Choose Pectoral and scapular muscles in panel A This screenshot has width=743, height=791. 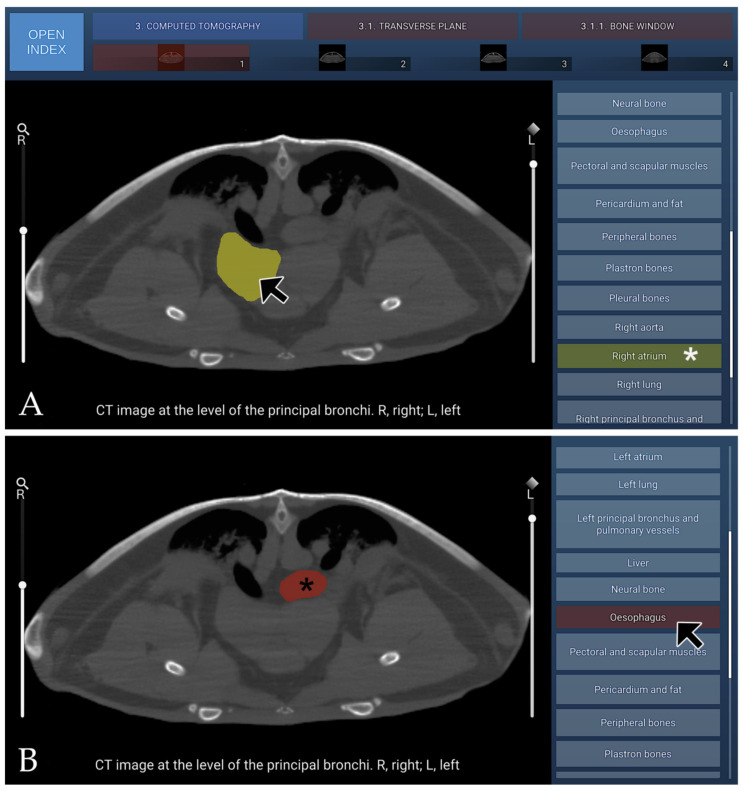click(x=639, y=166)
